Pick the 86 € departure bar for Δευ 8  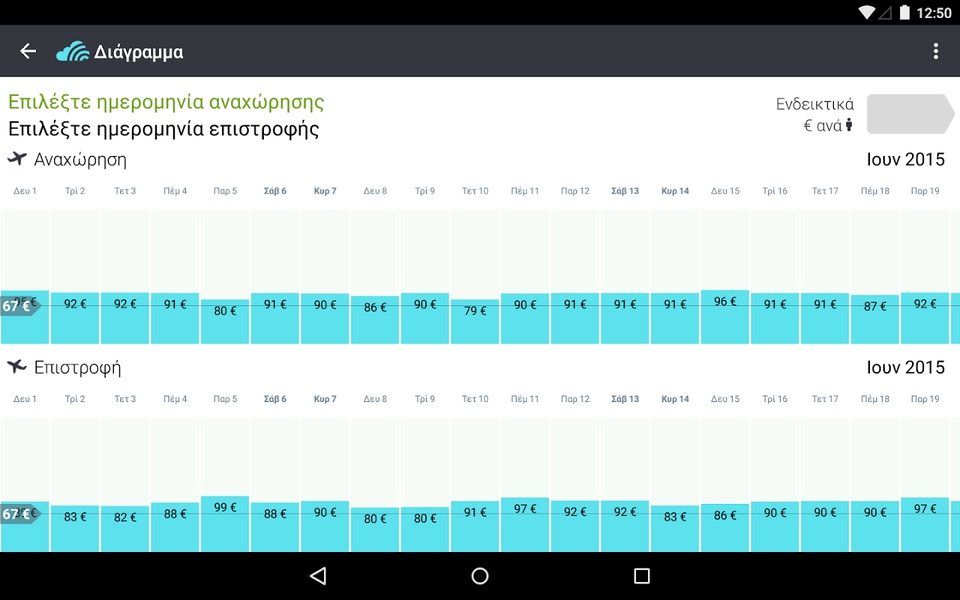(x=375, y=320)
